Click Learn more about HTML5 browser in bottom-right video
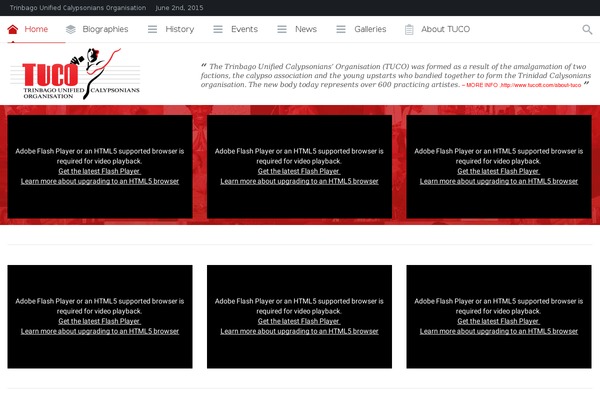Image resolution: width=600 pixels, height=400 pixels. (x=499, y=331)
